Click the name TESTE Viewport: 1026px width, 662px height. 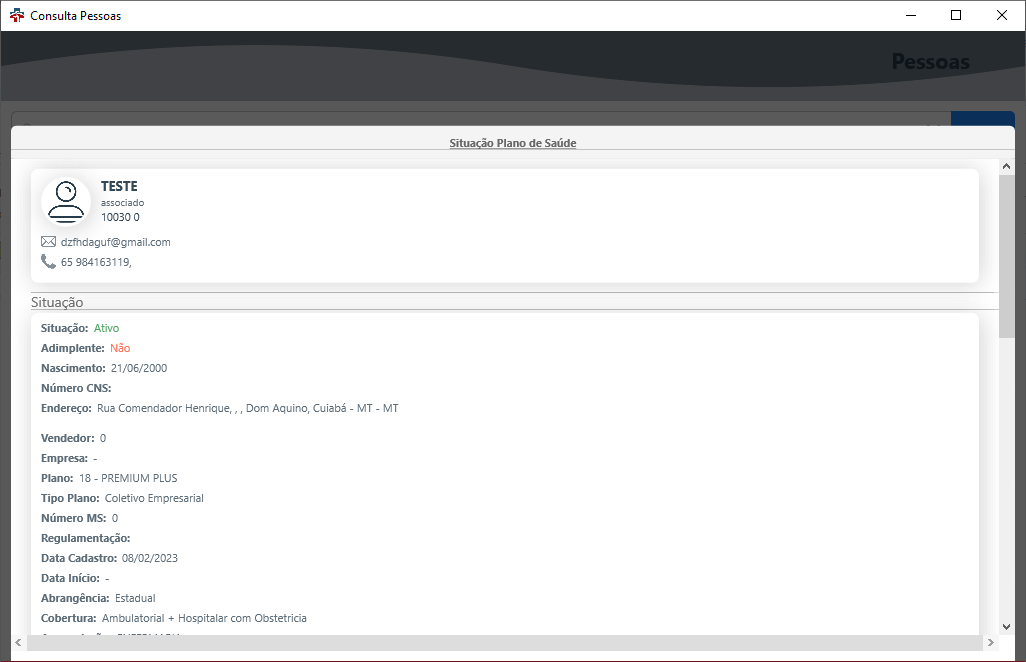click(119, 186)
